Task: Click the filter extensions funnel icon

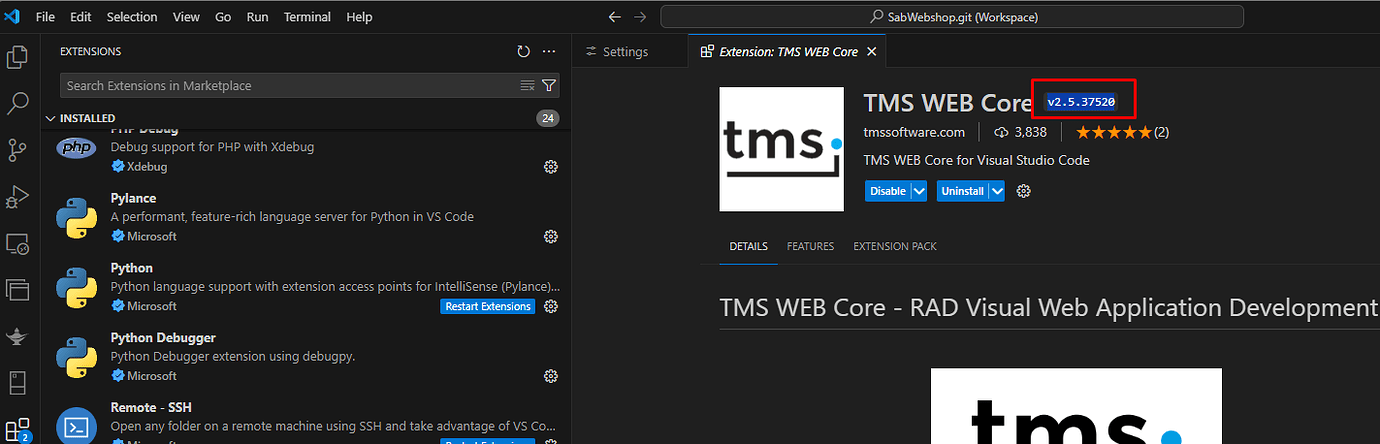Action: click(549, 86)
